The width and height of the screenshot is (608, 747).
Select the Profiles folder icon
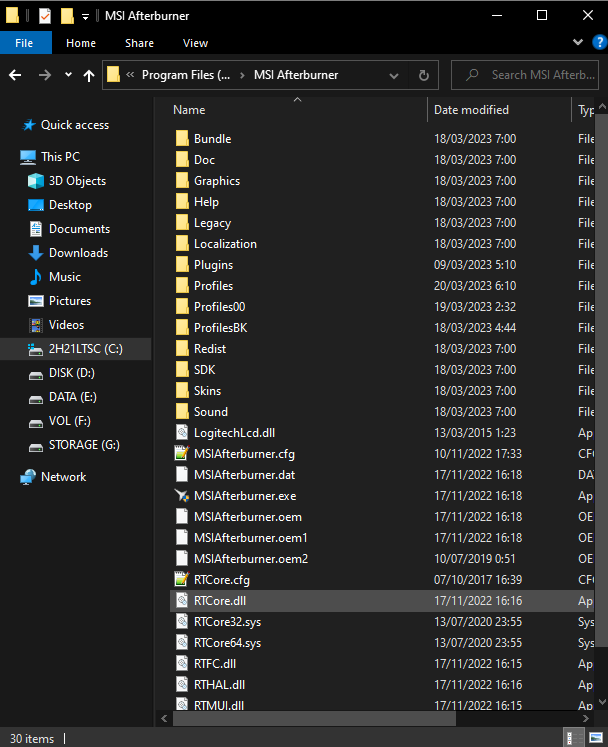click(x=182, y=286)
